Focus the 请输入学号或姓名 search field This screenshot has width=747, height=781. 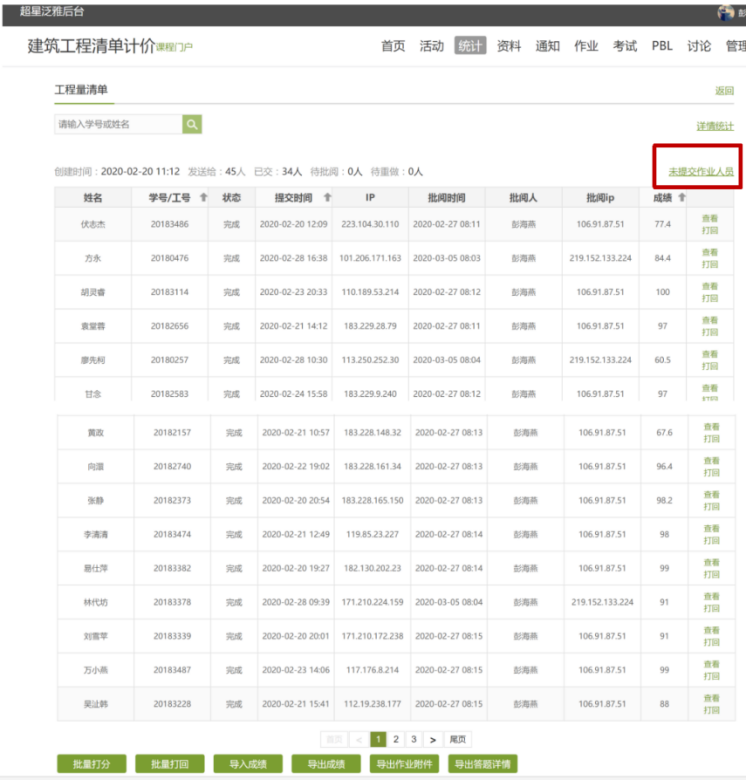(118, 124)
